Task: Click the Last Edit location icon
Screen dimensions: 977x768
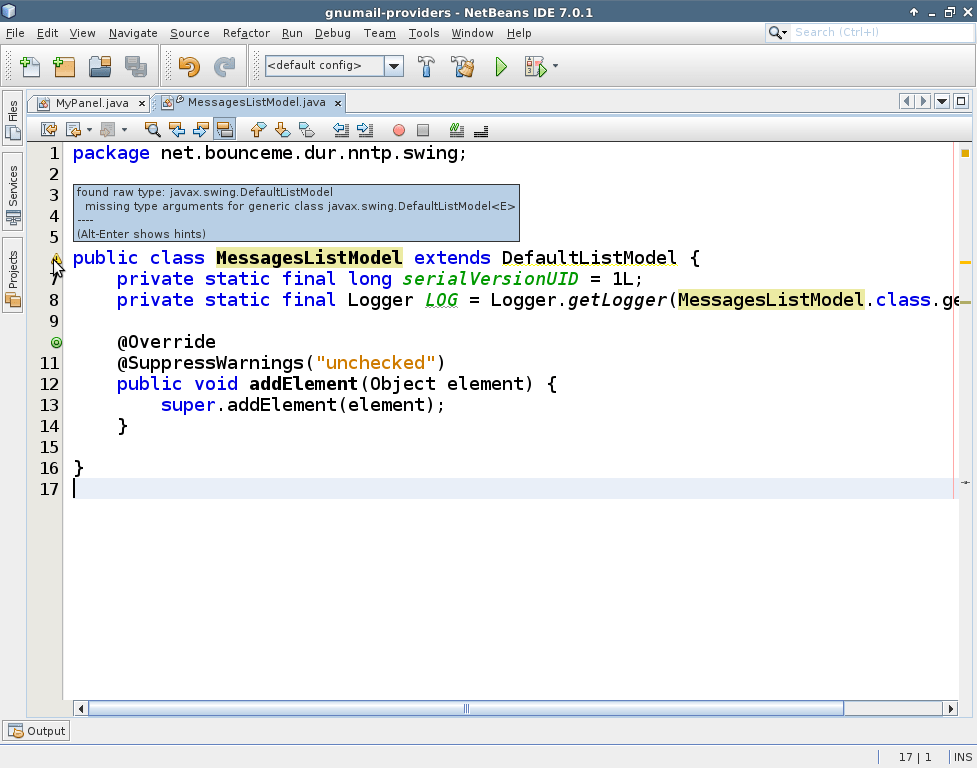Action: click(x=49, y=130)
